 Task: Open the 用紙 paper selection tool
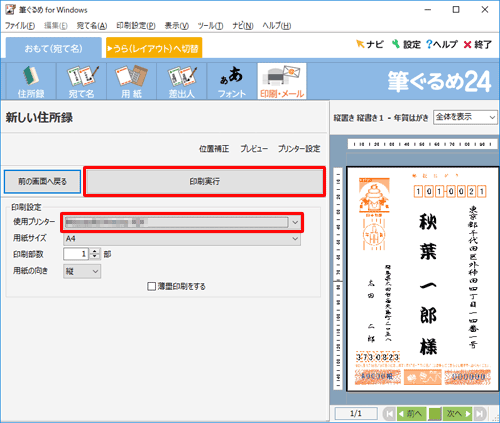click(132, 82)
